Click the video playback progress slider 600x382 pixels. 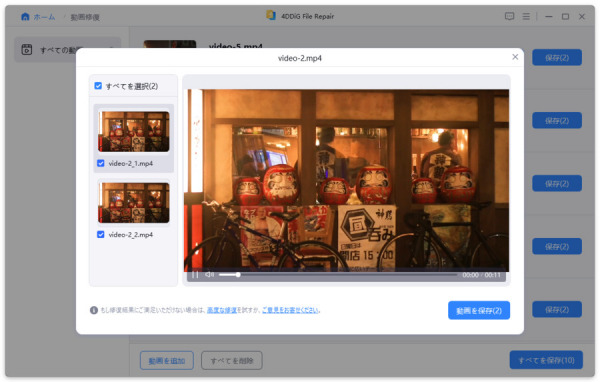pos(338,274)
